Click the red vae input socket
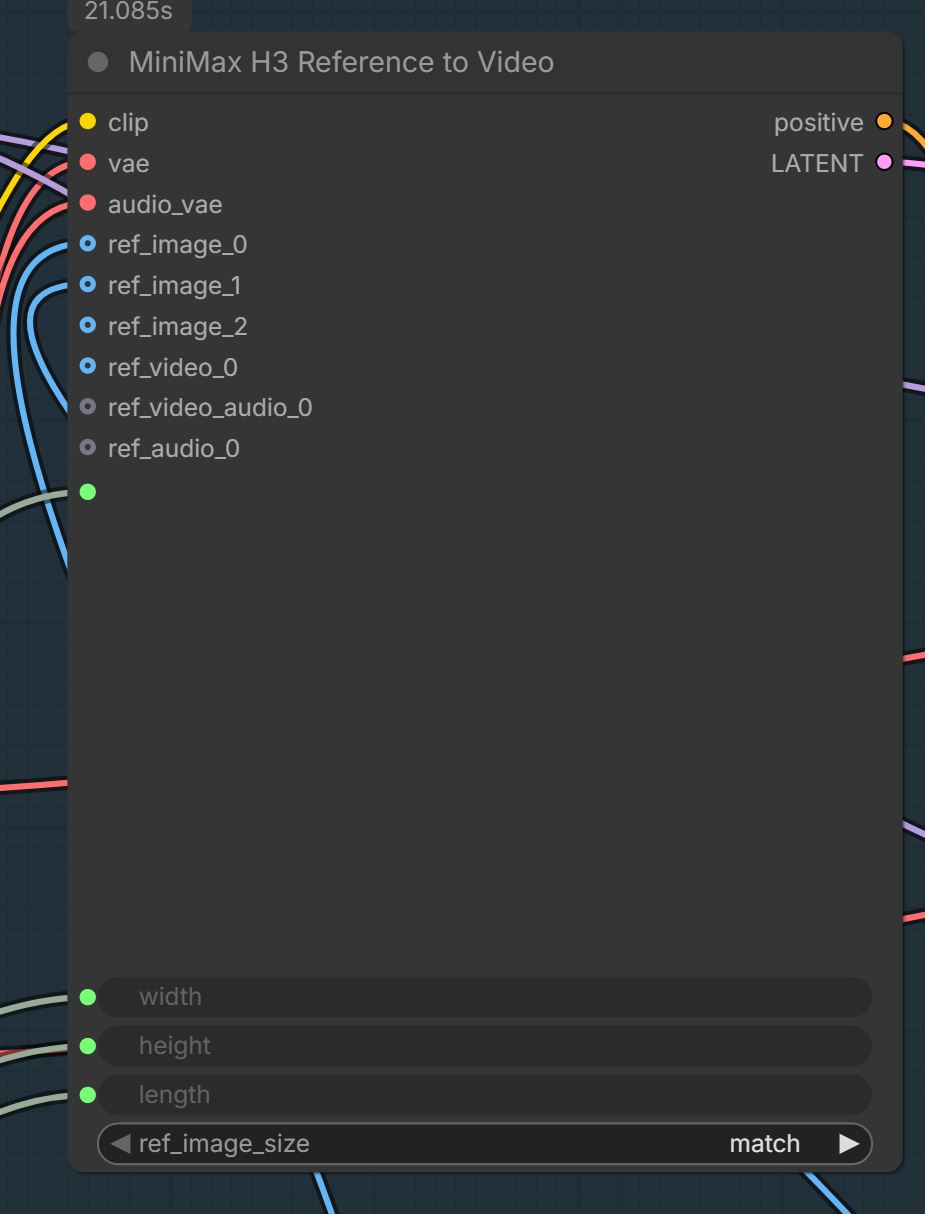Image resolution: width=925 pixels, height=1214 pixels. (88, 163)
